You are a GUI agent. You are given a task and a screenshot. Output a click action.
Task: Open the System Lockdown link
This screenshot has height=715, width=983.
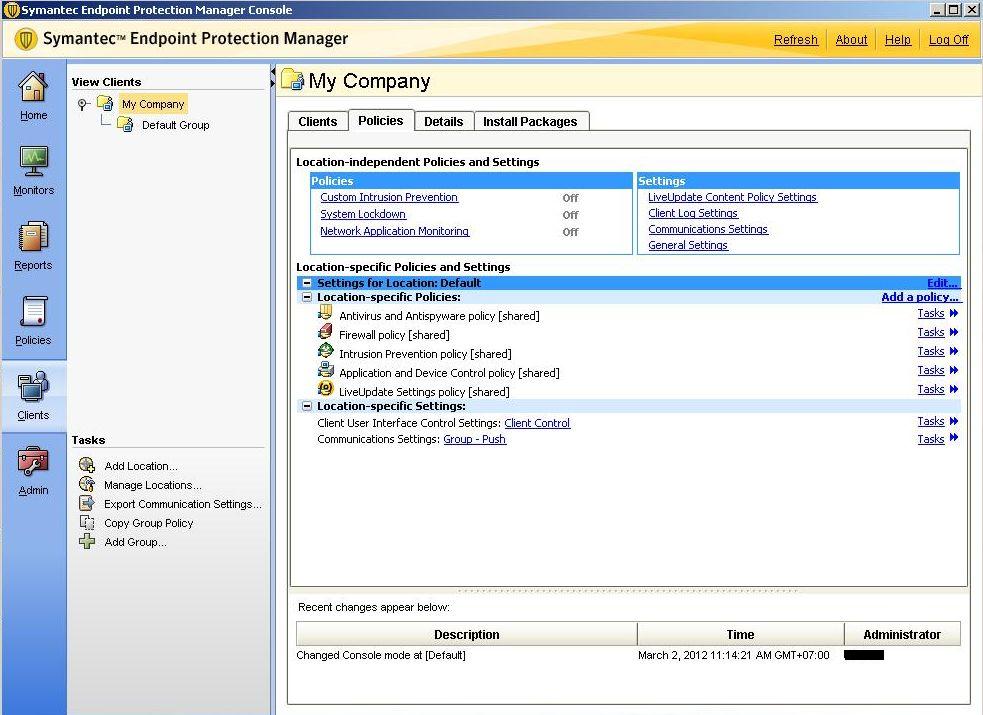363,214
